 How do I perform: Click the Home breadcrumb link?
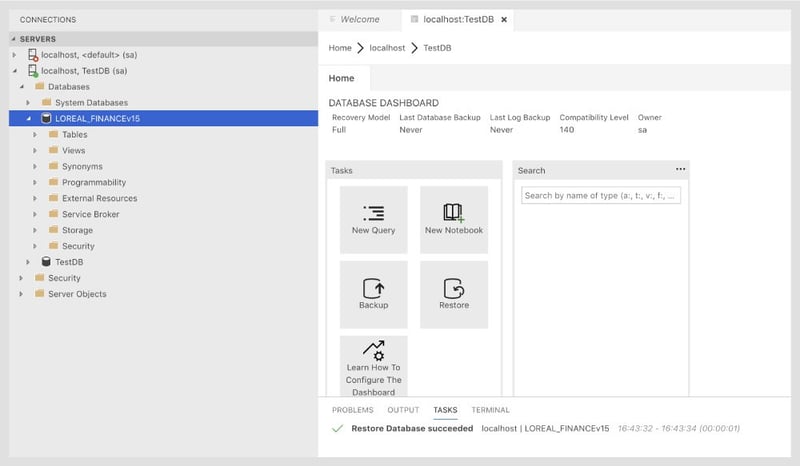(x=340, y=48)
